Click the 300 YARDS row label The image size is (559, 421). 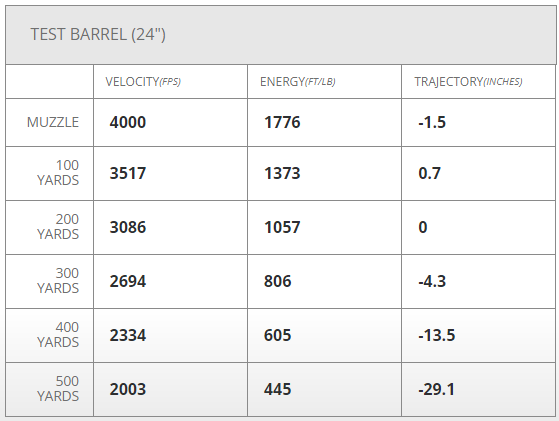pos(58,281)
